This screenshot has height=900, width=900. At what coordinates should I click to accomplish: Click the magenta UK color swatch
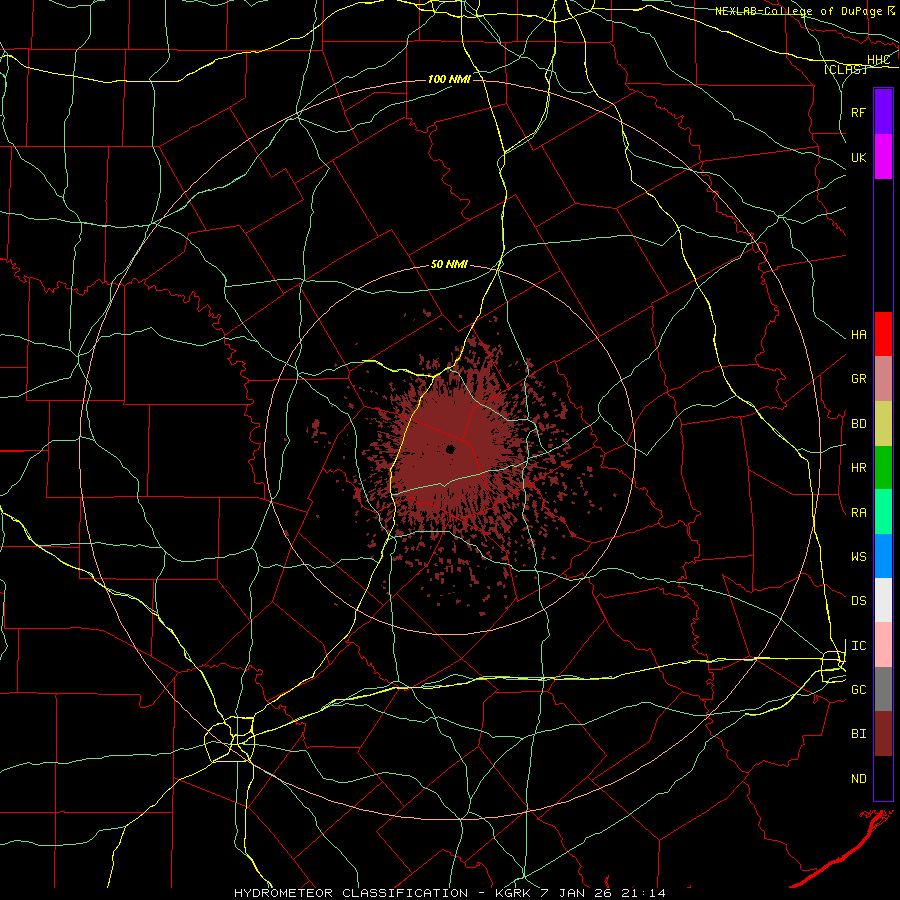[883, 157]
